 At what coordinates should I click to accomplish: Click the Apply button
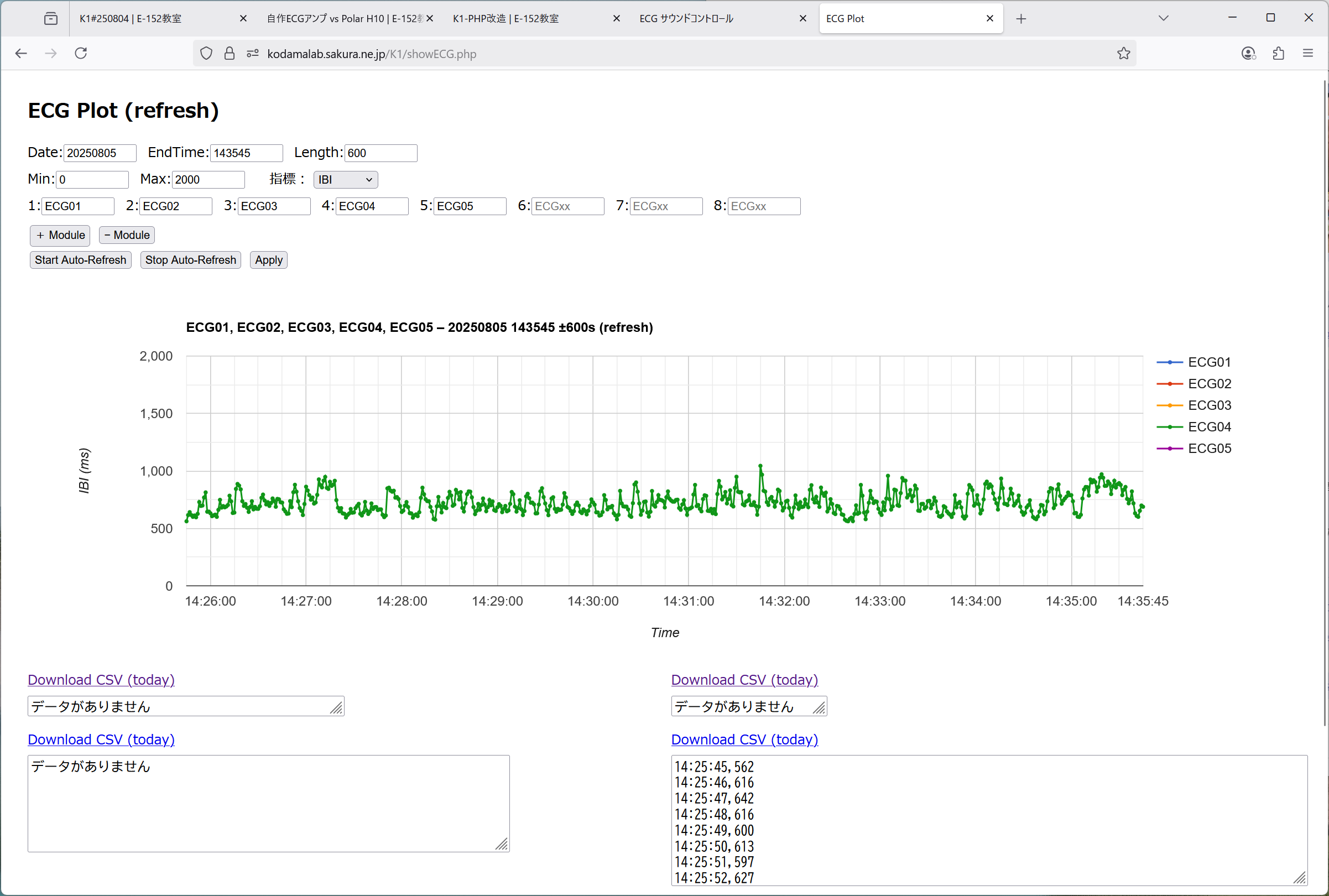(x=269, y=260)
